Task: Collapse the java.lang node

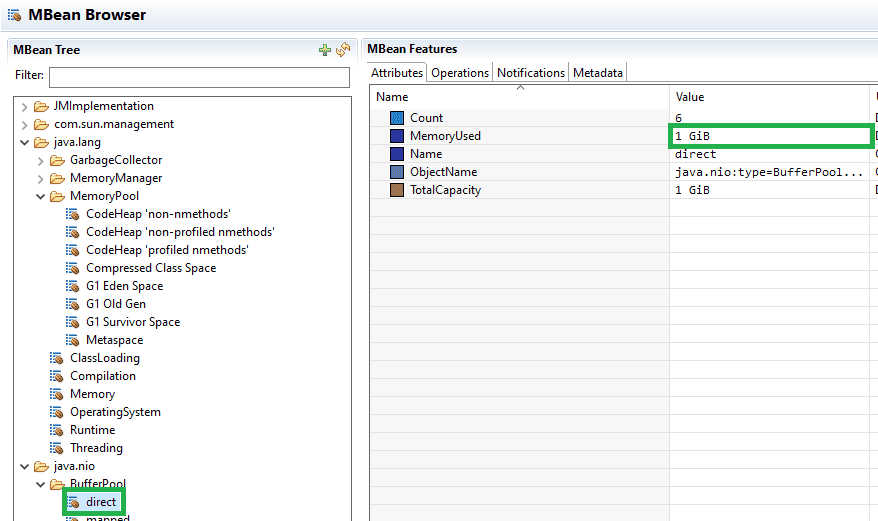Action: point(24,142)
